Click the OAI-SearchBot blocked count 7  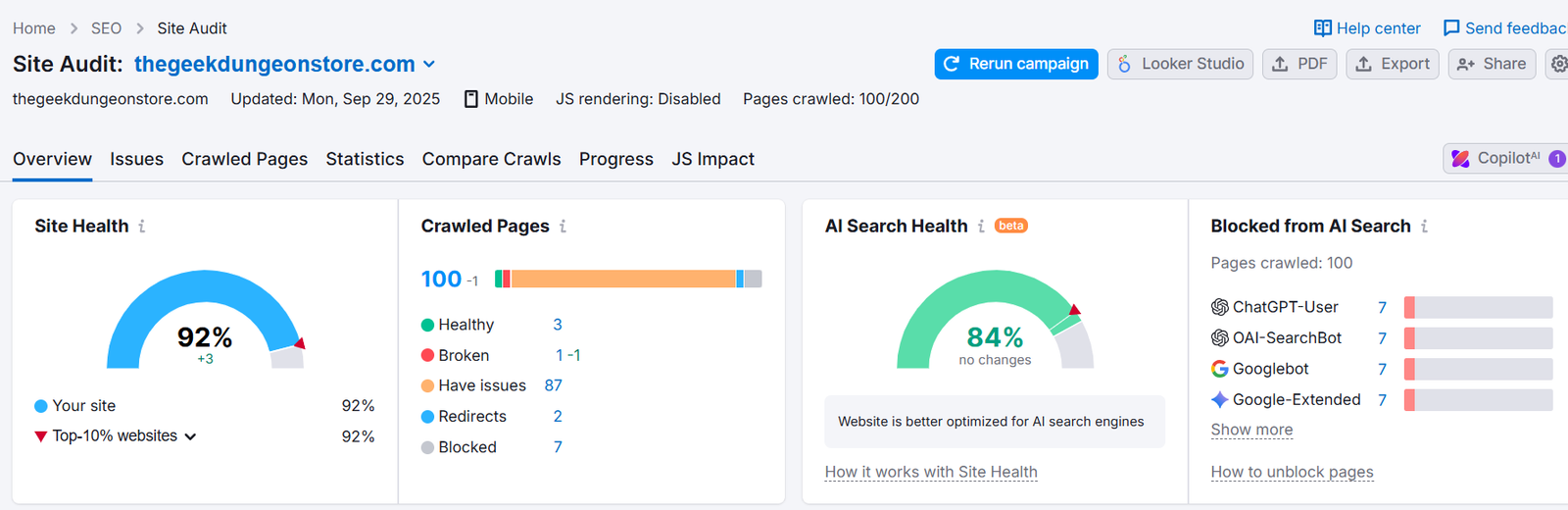1382,338
